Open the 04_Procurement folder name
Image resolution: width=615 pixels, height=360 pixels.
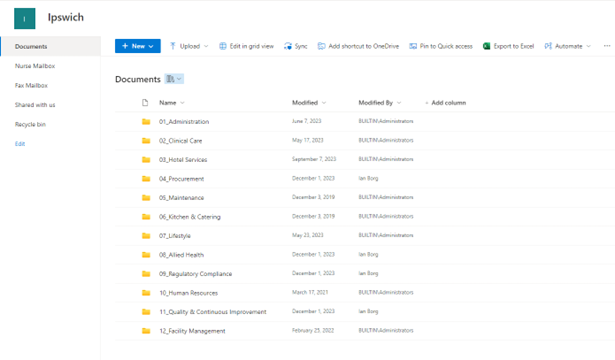pyautogui.click(x=181, y=179)
